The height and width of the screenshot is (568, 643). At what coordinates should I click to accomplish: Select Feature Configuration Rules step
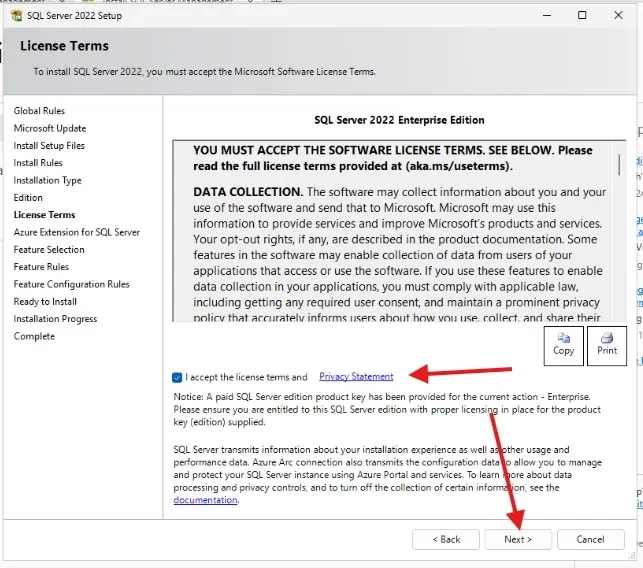coord(71,284)
